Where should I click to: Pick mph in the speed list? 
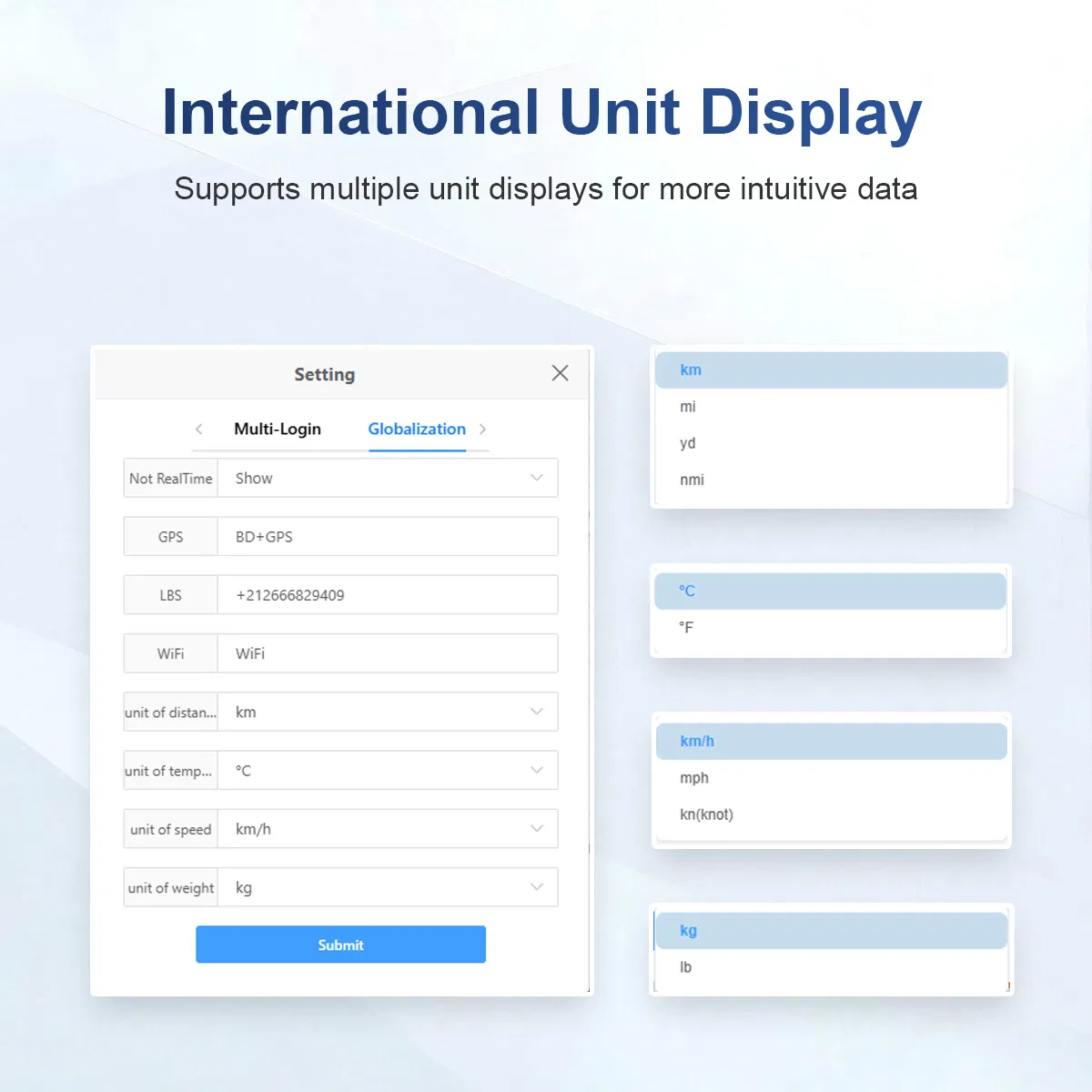831,778
